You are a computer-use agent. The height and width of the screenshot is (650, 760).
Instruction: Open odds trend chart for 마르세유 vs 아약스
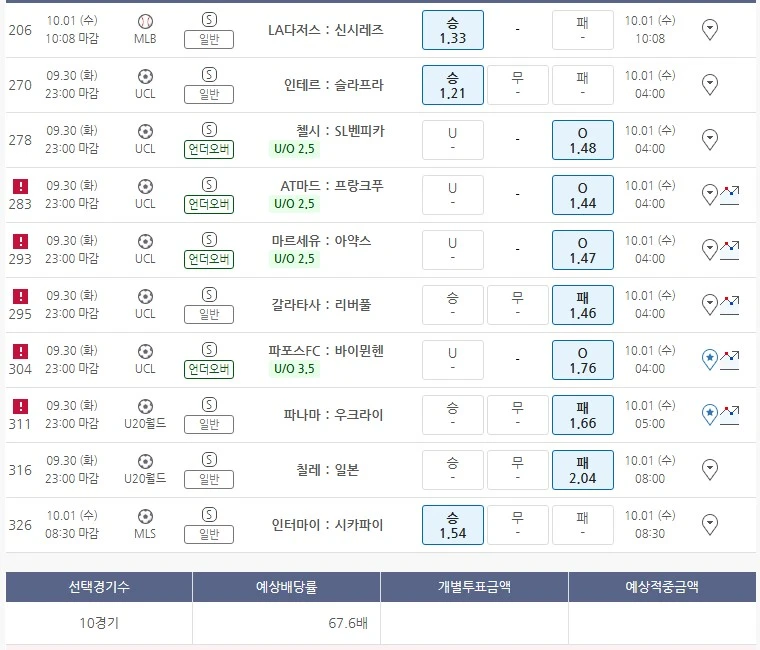click(730, 249)
